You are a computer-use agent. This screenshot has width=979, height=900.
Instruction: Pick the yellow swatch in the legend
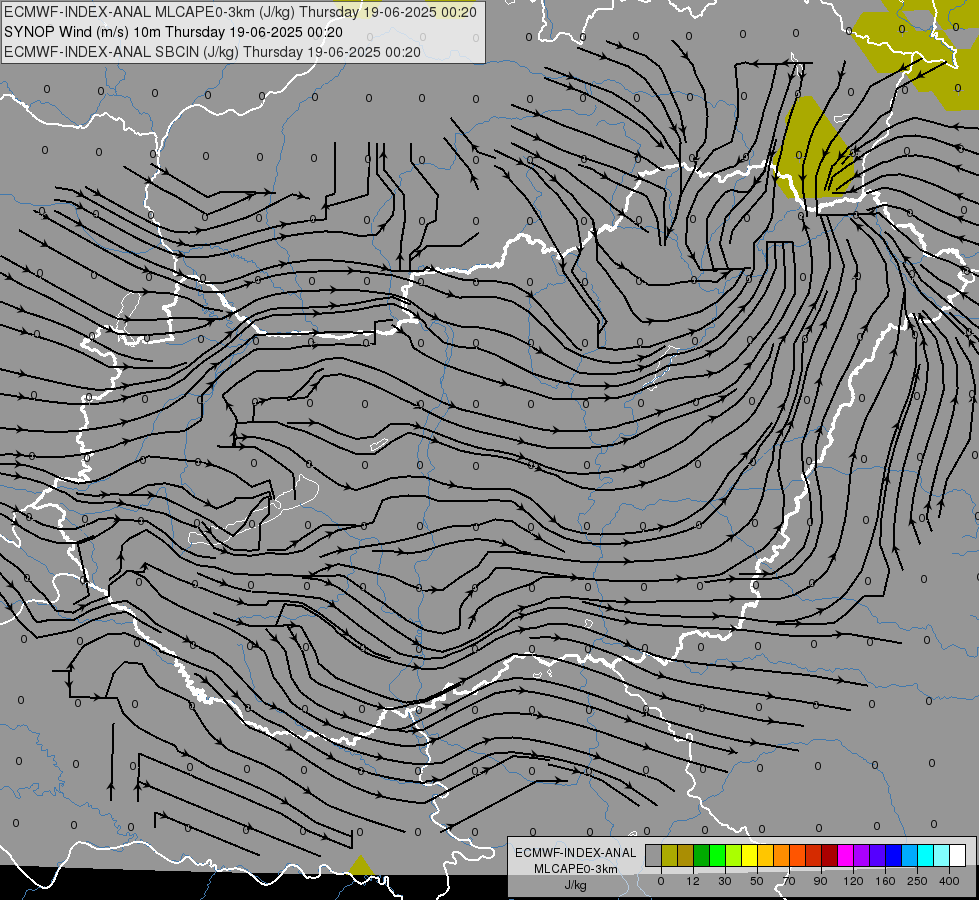pos(749,856)
